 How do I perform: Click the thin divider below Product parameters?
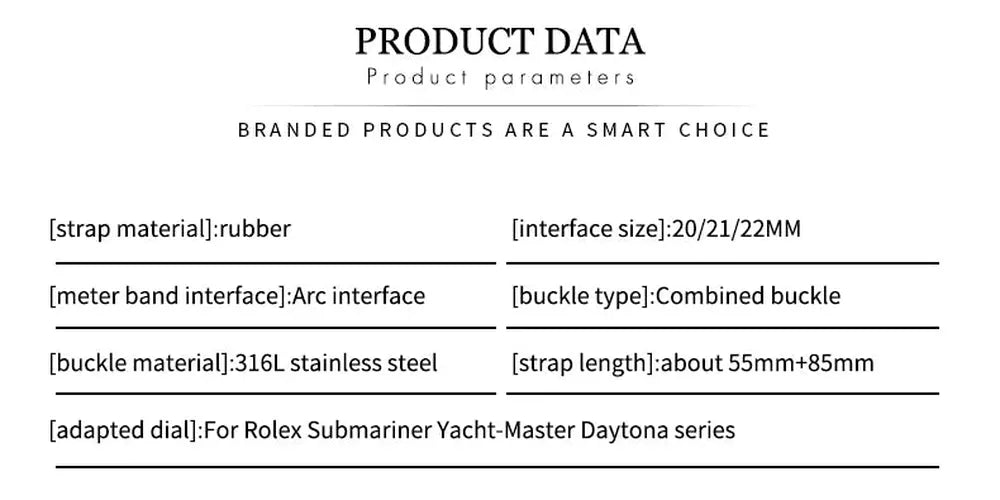(x=500, y=105)
